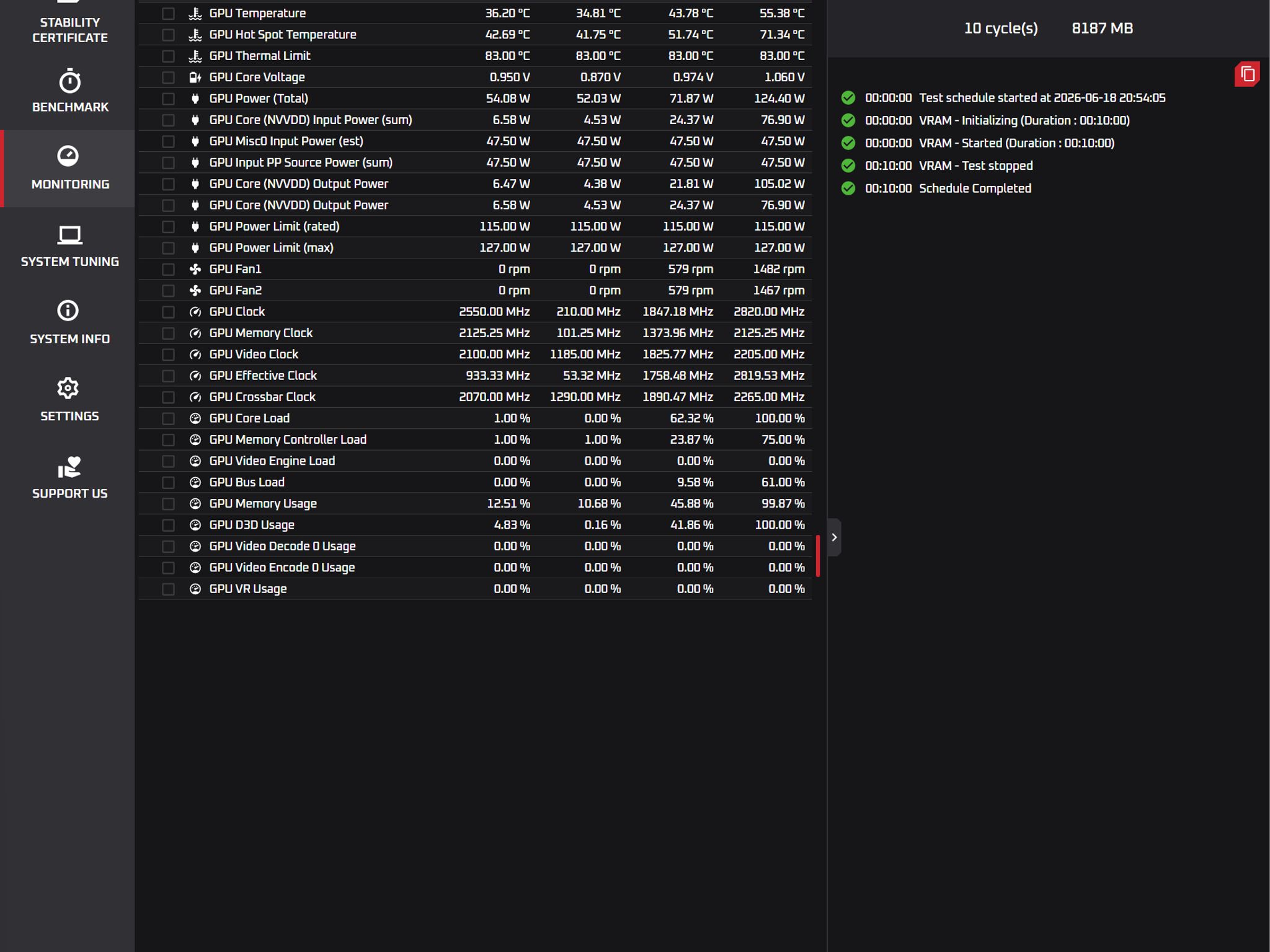Viewport: 1270px width, 952px height.
Task: Click GPU Bus Load row label
Action: [x=247, y=482]
